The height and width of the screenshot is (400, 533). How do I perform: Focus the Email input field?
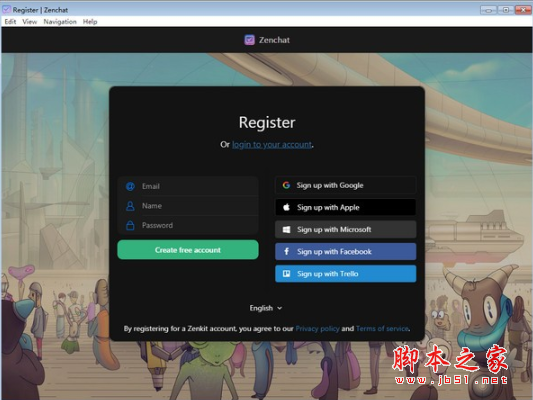(188, 186)
